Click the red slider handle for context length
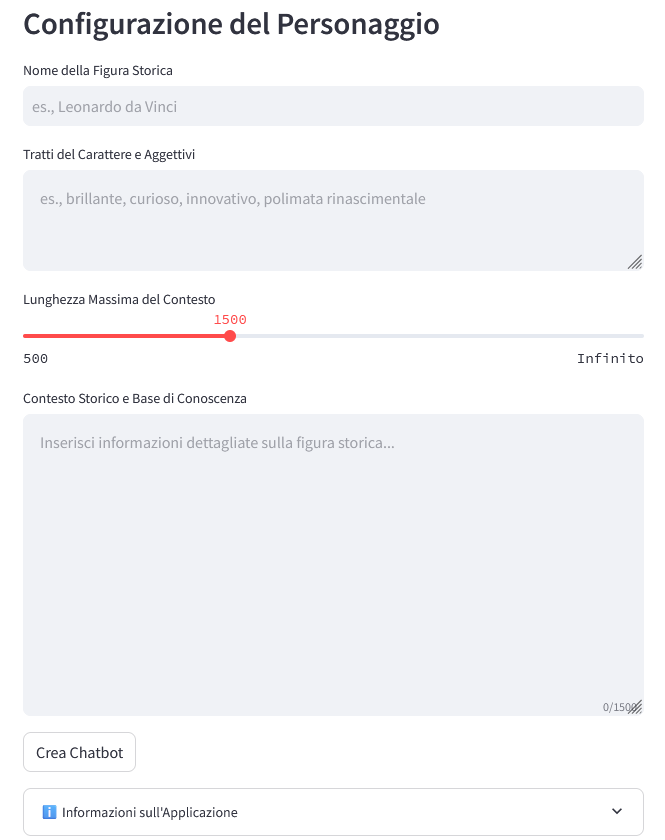Image resolution: width=665 pixels, height=840 pixels. coord(230,336)
